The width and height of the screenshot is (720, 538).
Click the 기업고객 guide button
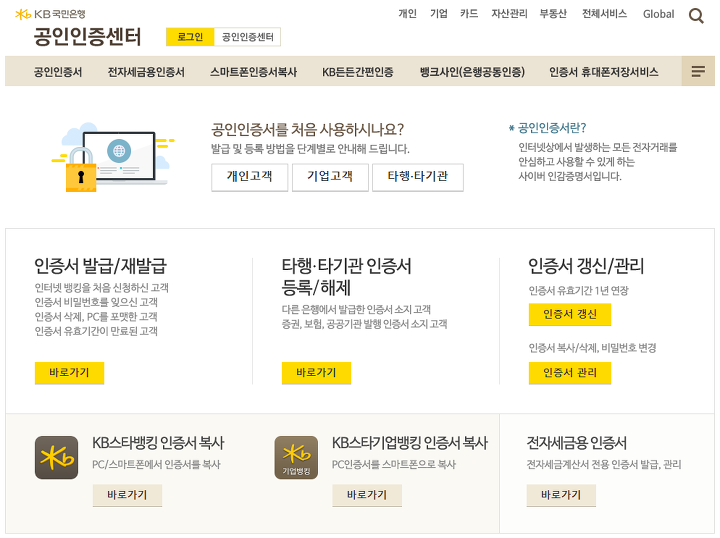[x=330, y=177]
